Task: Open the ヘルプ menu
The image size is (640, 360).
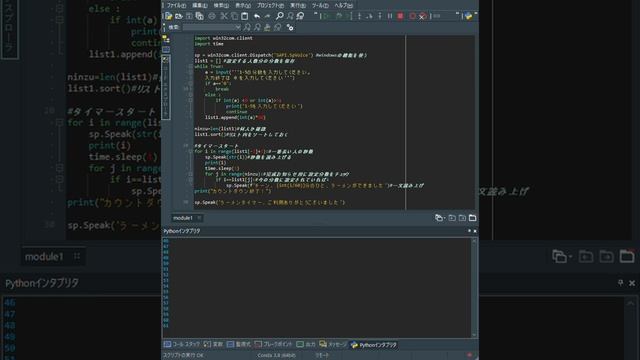Action: point(343,5)
